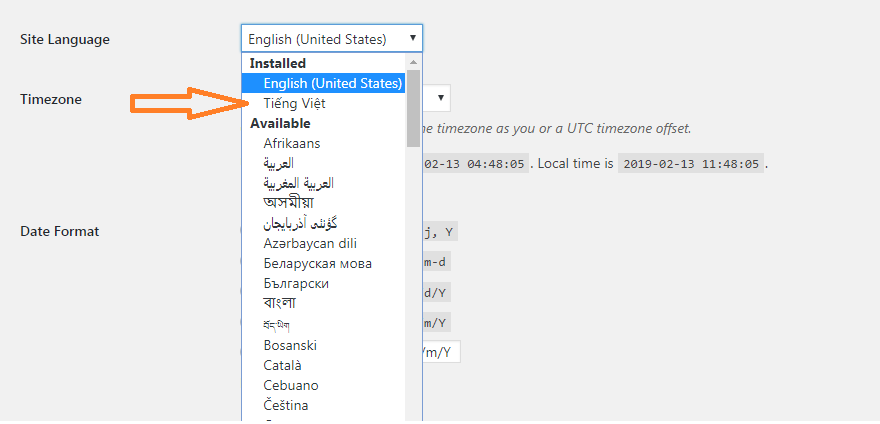Click the Local time value 2019-02-13 11:48:05
Screen dimensions: 880x424
pyautogui.click(x=691, y=164)
